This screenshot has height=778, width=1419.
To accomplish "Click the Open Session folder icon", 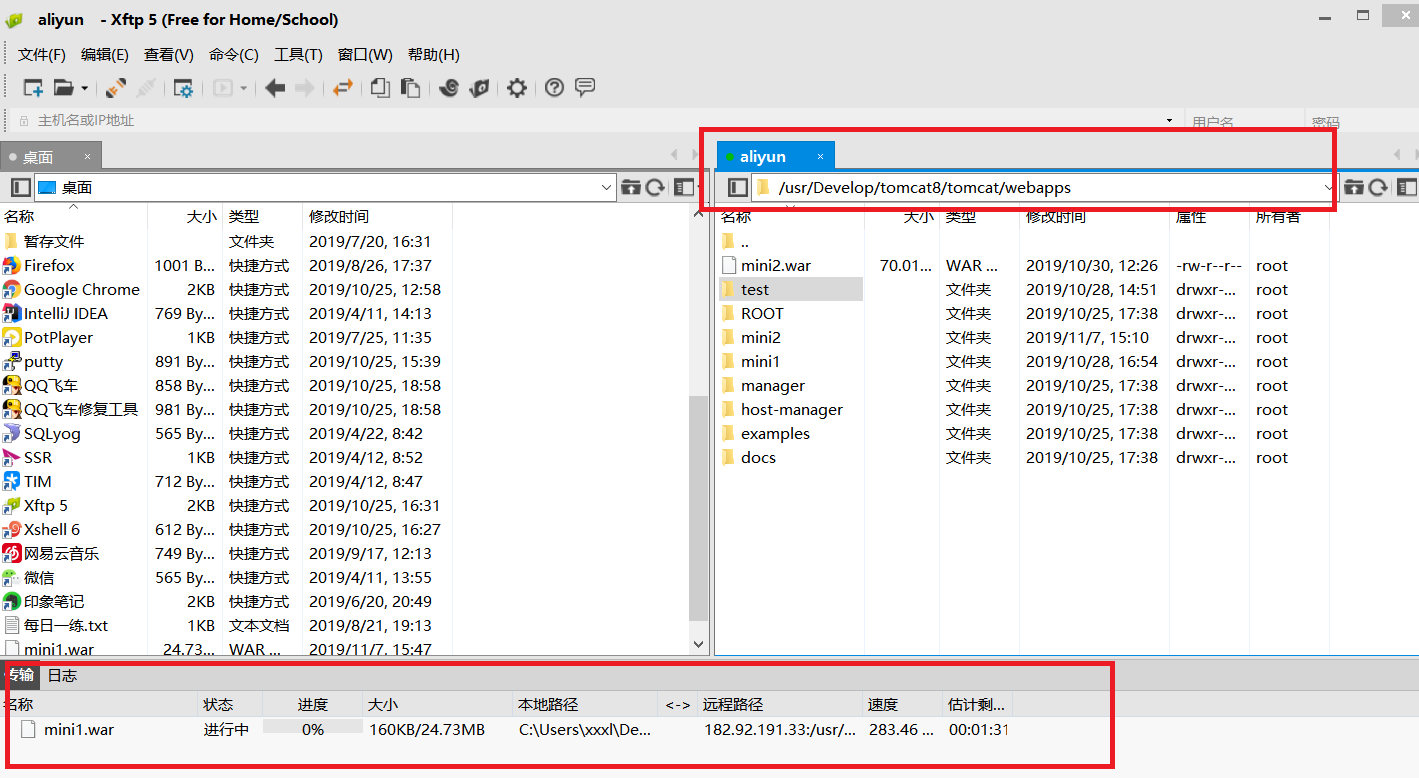I will tap(63, 88).
